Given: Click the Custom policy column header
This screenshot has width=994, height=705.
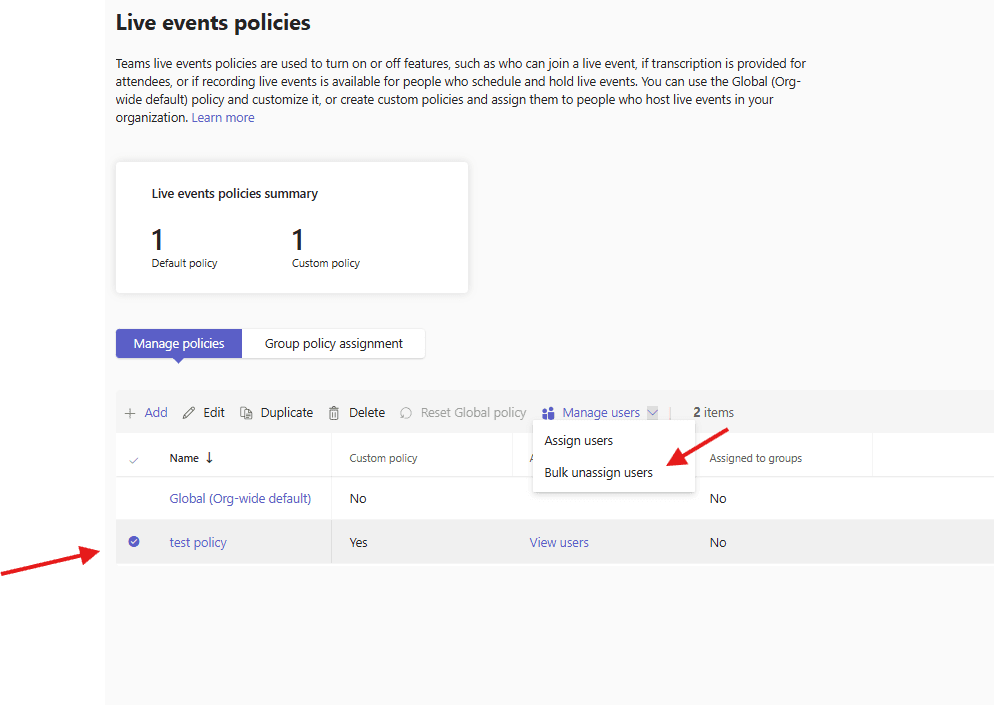Looking at the screenshot, I should coord(383,459).
